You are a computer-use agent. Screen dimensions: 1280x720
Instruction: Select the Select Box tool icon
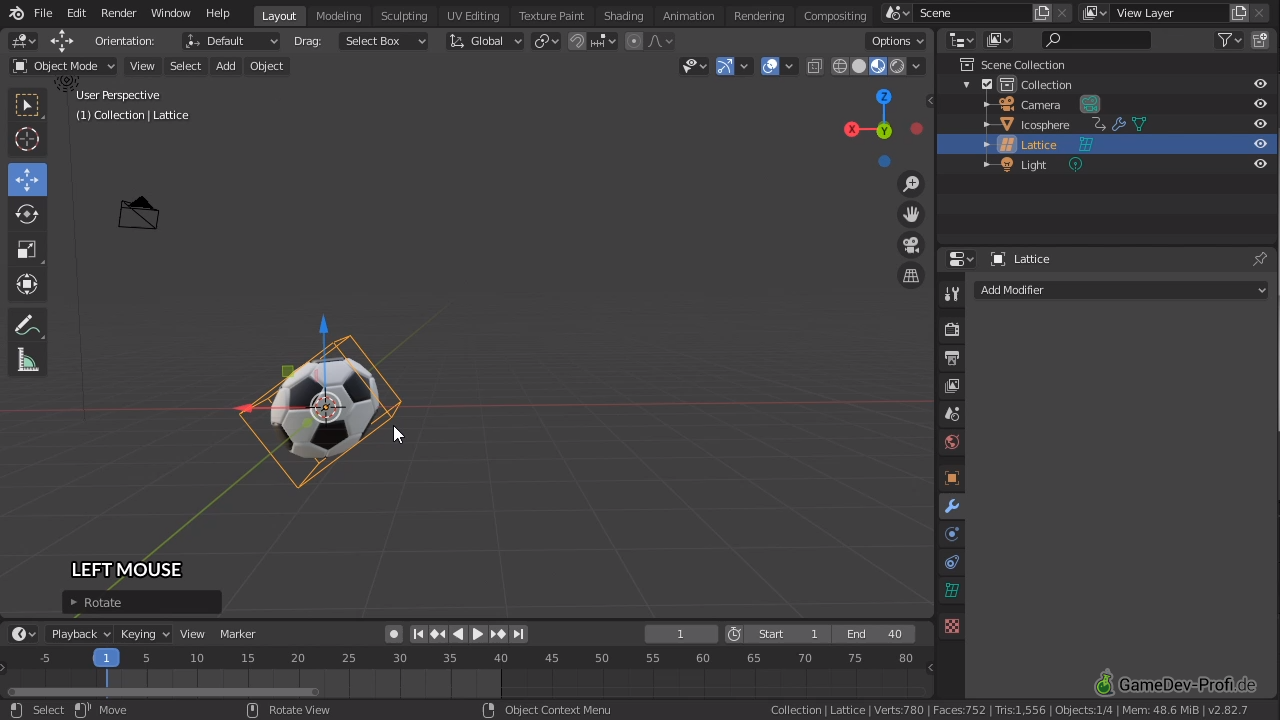(27, 105)
